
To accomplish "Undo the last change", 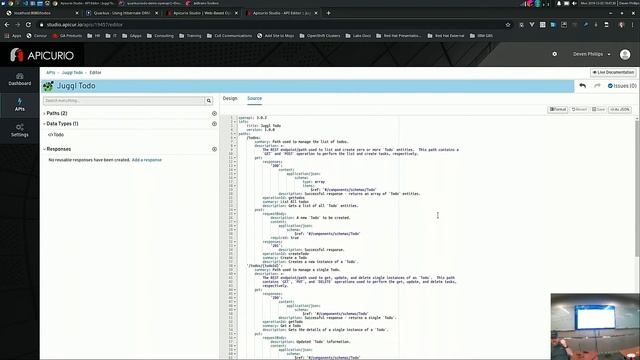I will 582,86.
